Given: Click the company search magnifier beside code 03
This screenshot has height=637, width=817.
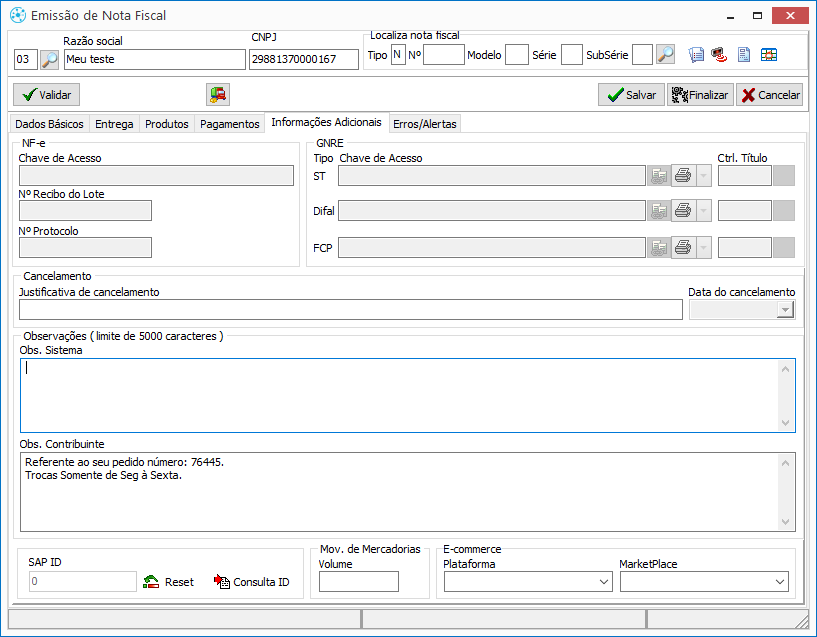Looking at the screenshot, I should 49,59.
